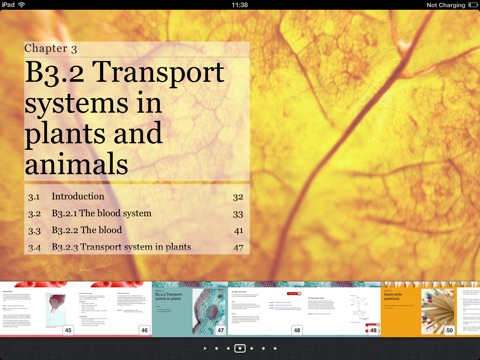Tap the second dot after current chapter indicator
Image resolution: width=480 pixels, height=360 pixels.
[x=263, y=348]
